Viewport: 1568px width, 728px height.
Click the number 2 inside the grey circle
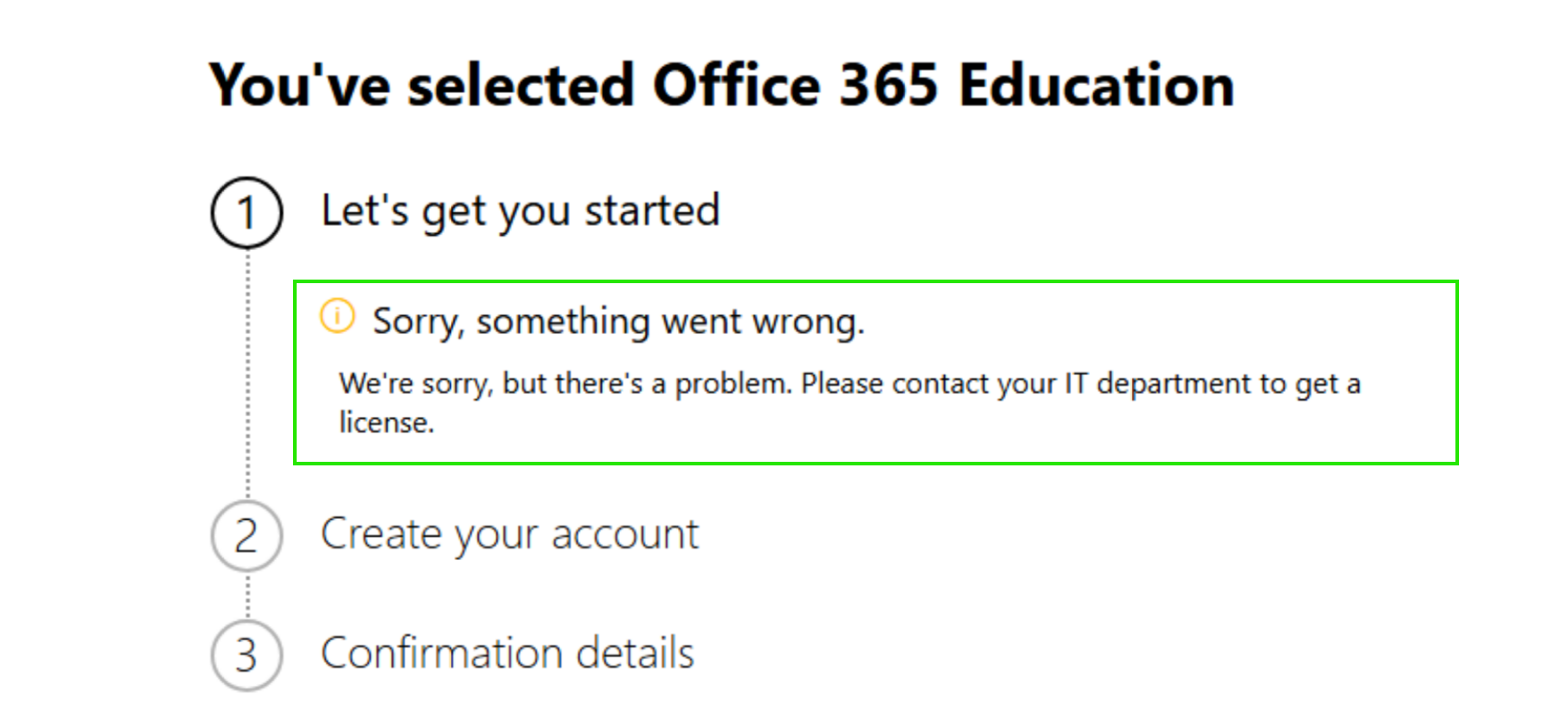click(246, 537)
